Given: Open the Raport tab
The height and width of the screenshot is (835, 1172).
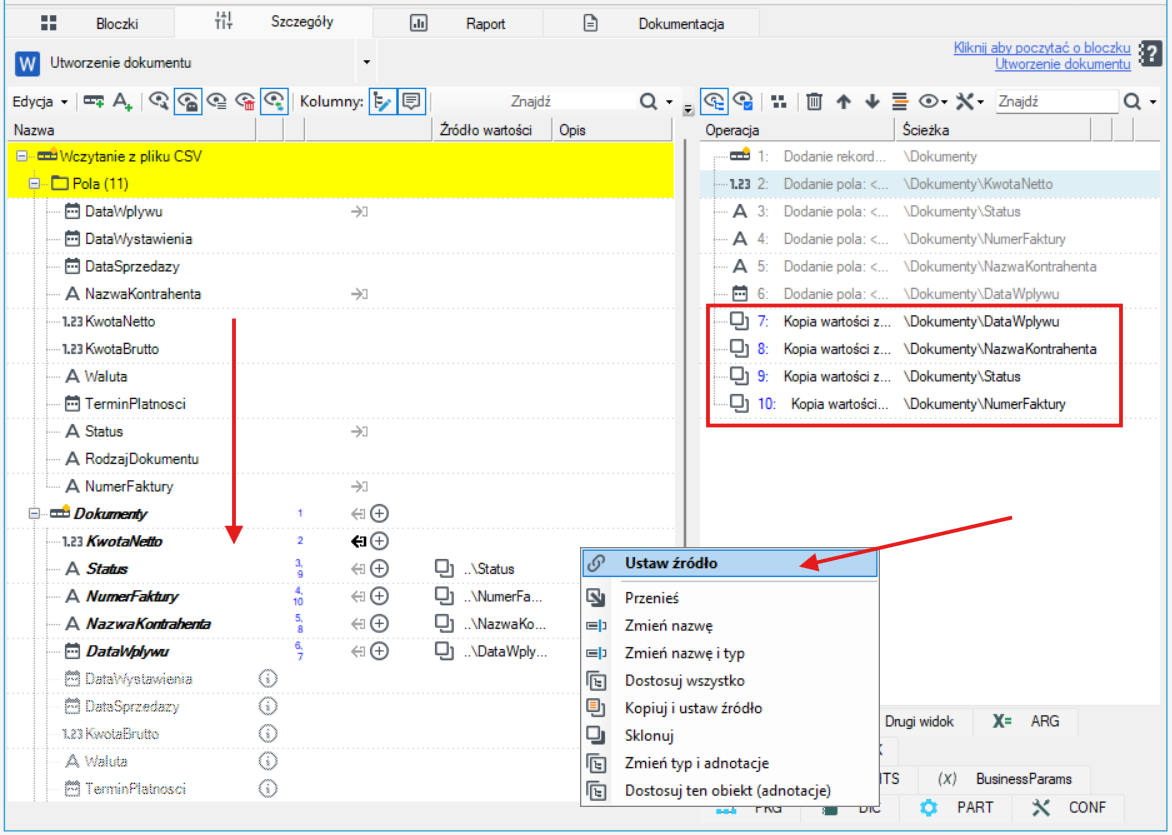Looking at the screenshot, I should pos(458,23).
